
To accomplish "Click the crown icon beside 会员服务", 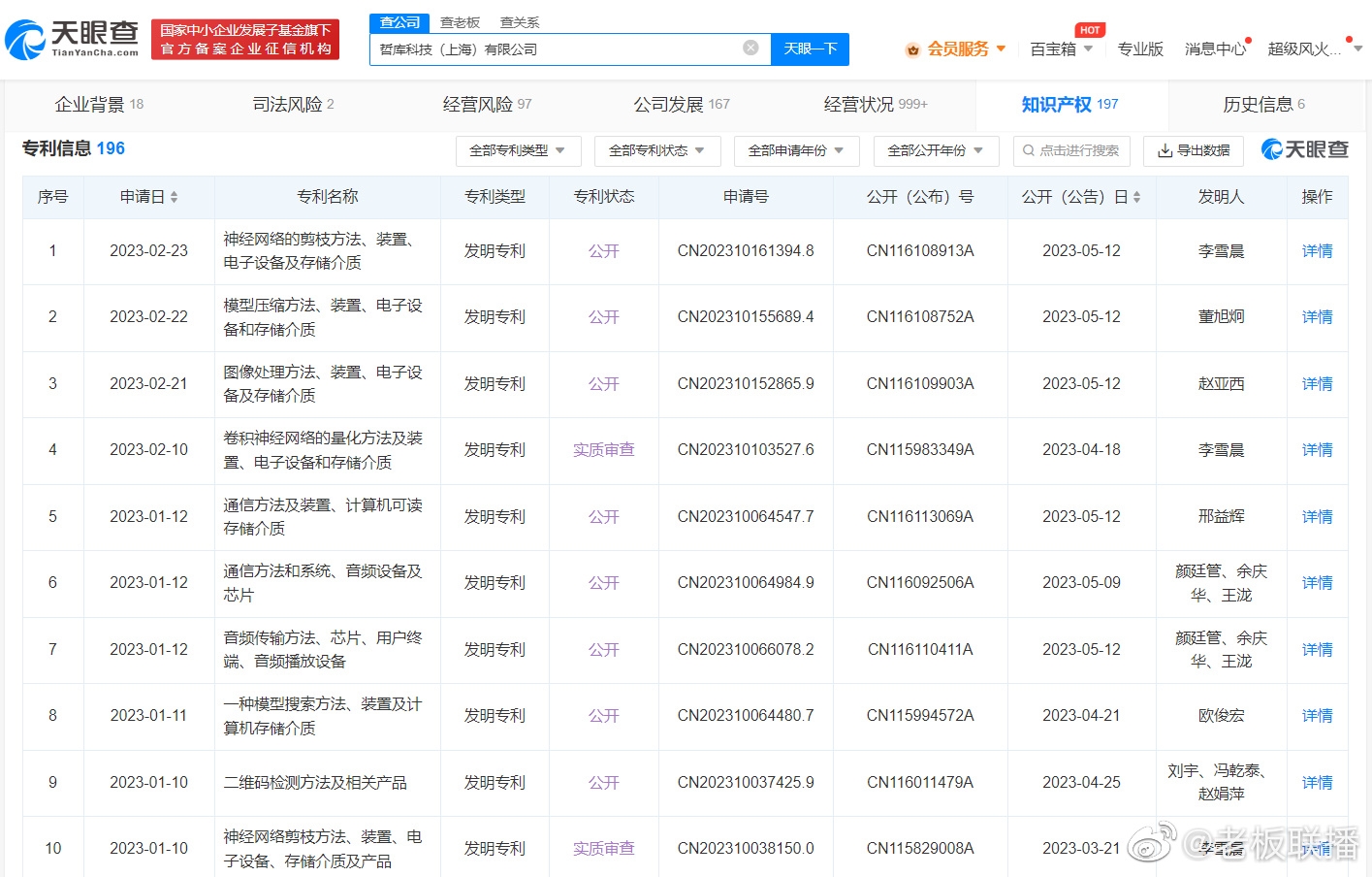I will (911, 49).
